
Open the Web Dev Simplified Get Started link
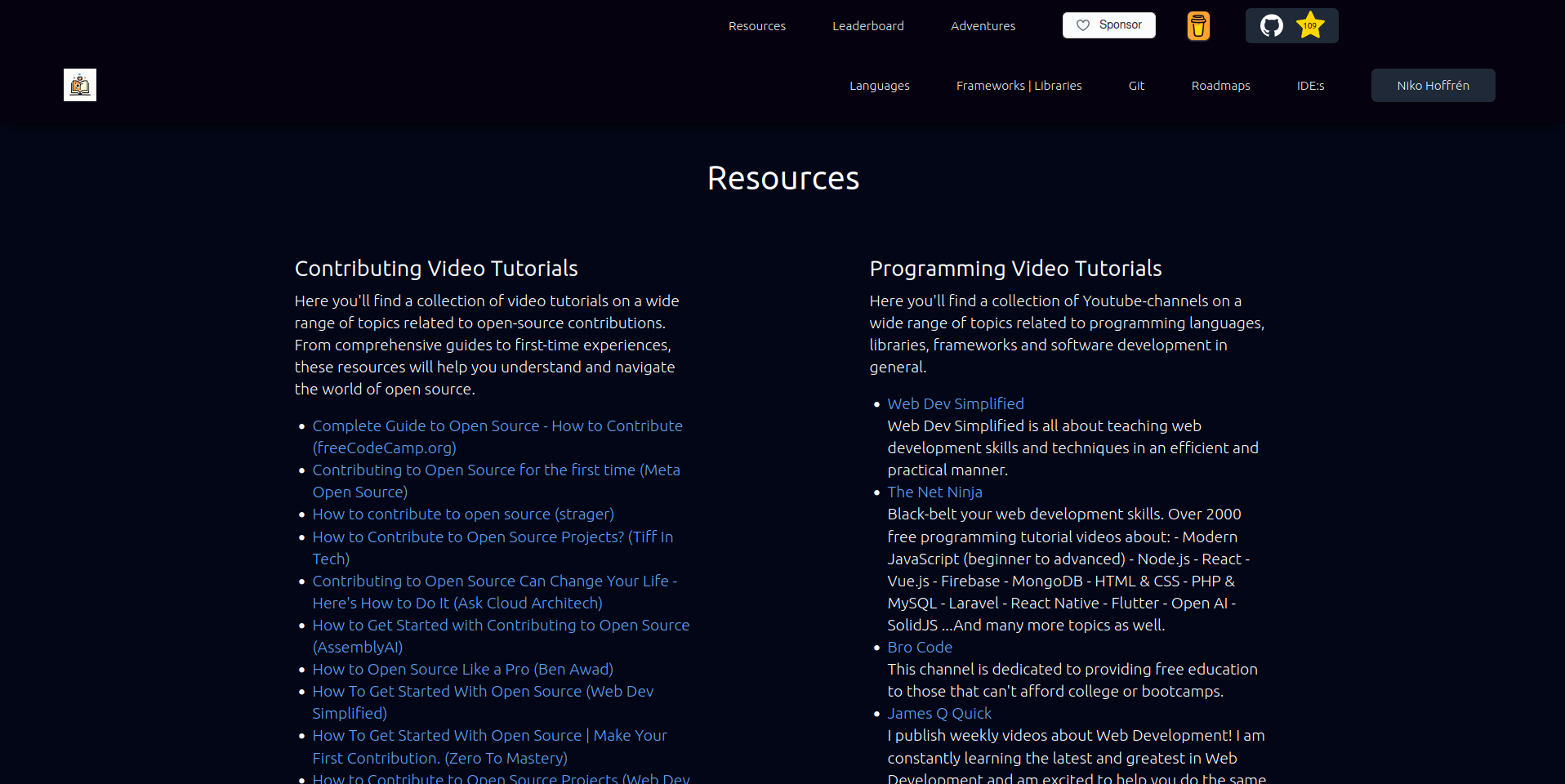pyautogui.click(x=484, y=702)
